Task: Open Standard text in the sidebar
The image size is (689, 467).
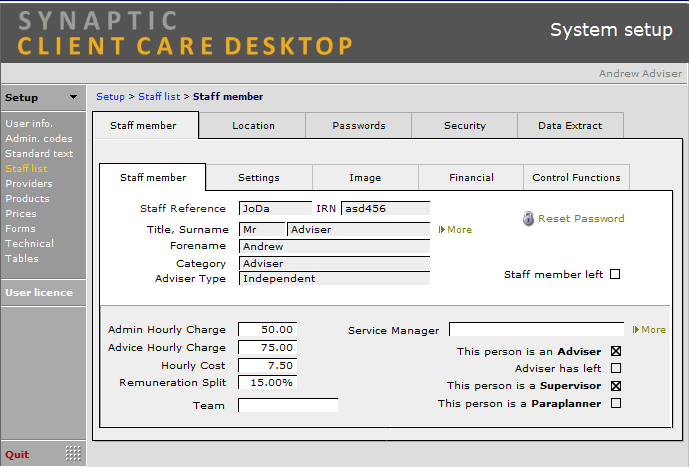Action: [x=39, y=153]
